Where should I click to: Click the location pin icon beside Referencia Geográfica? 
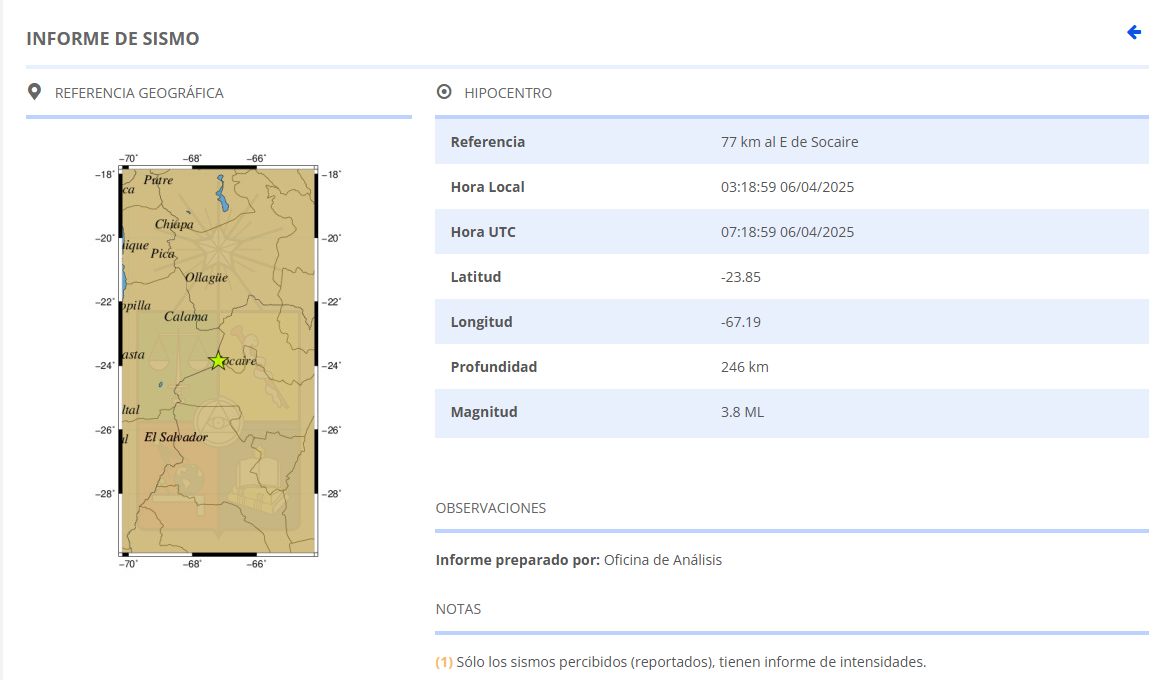point(35,92)
